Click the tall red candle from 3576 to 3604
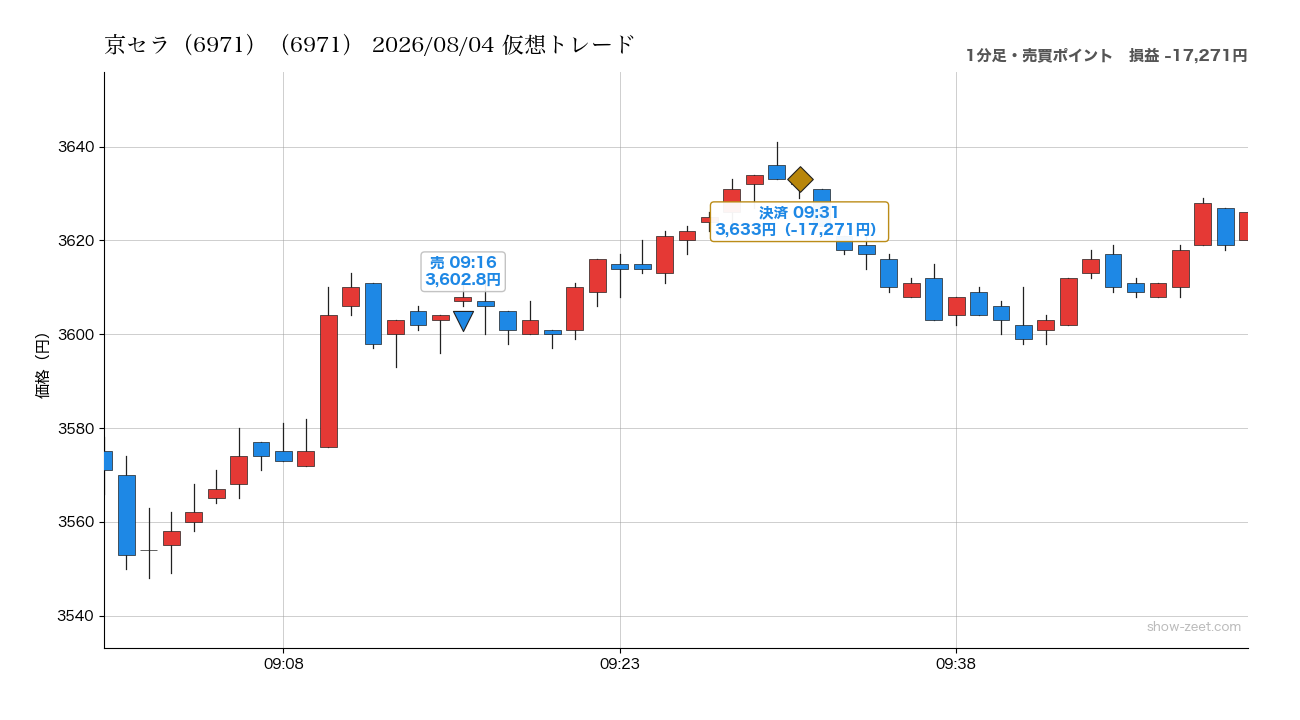Screen dimensions: 1300x720 (x=329, y=381)
